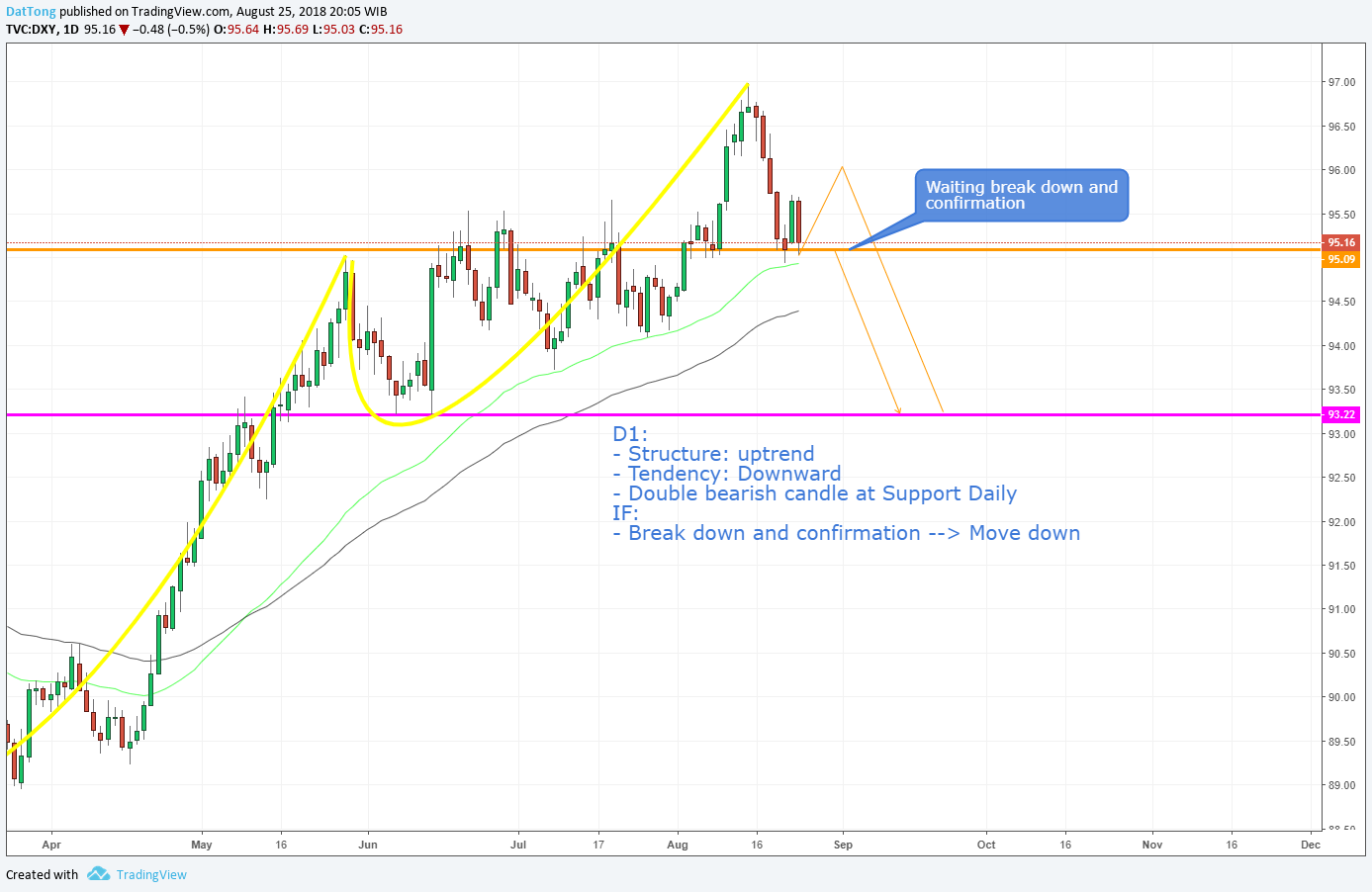Click the high value H:95.69
This screenshot has width=1372, height=892.
(286, 30)
